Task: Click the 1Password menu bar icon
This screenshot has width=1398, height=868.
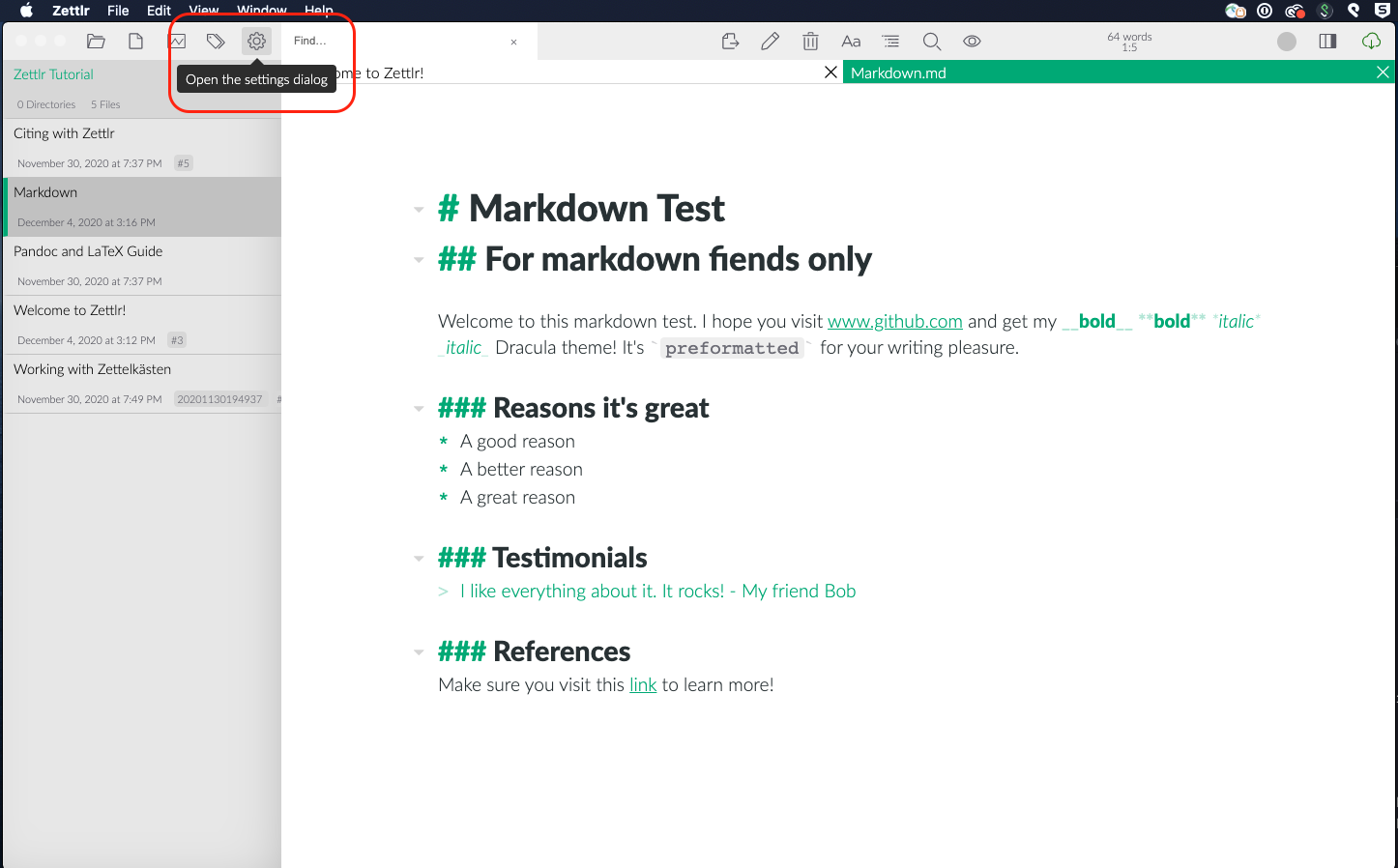Action: (1265, 11)
